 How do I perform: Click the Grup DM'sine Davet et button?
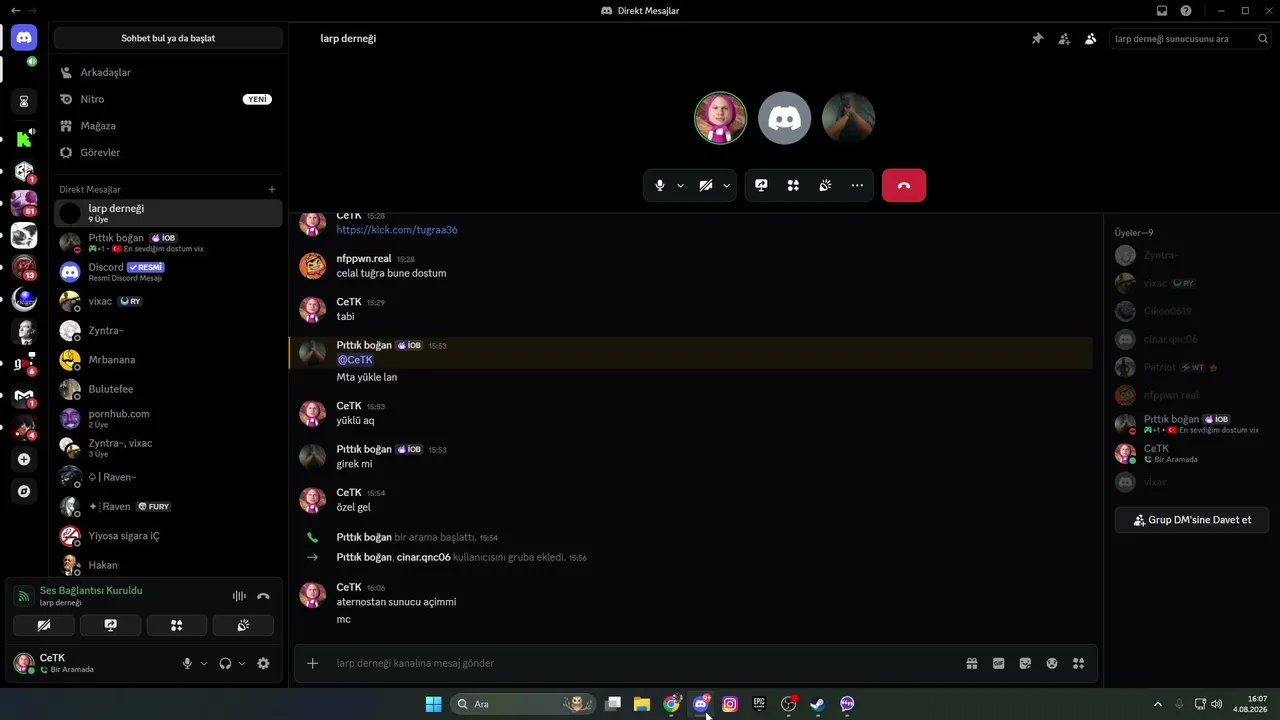click(1191, 520)
